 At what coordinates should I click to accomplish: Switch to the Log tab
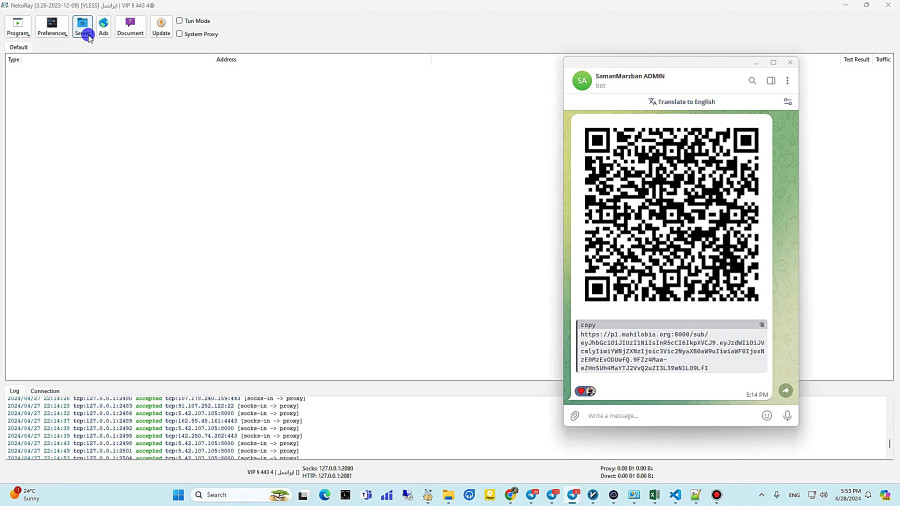(14, 391)
